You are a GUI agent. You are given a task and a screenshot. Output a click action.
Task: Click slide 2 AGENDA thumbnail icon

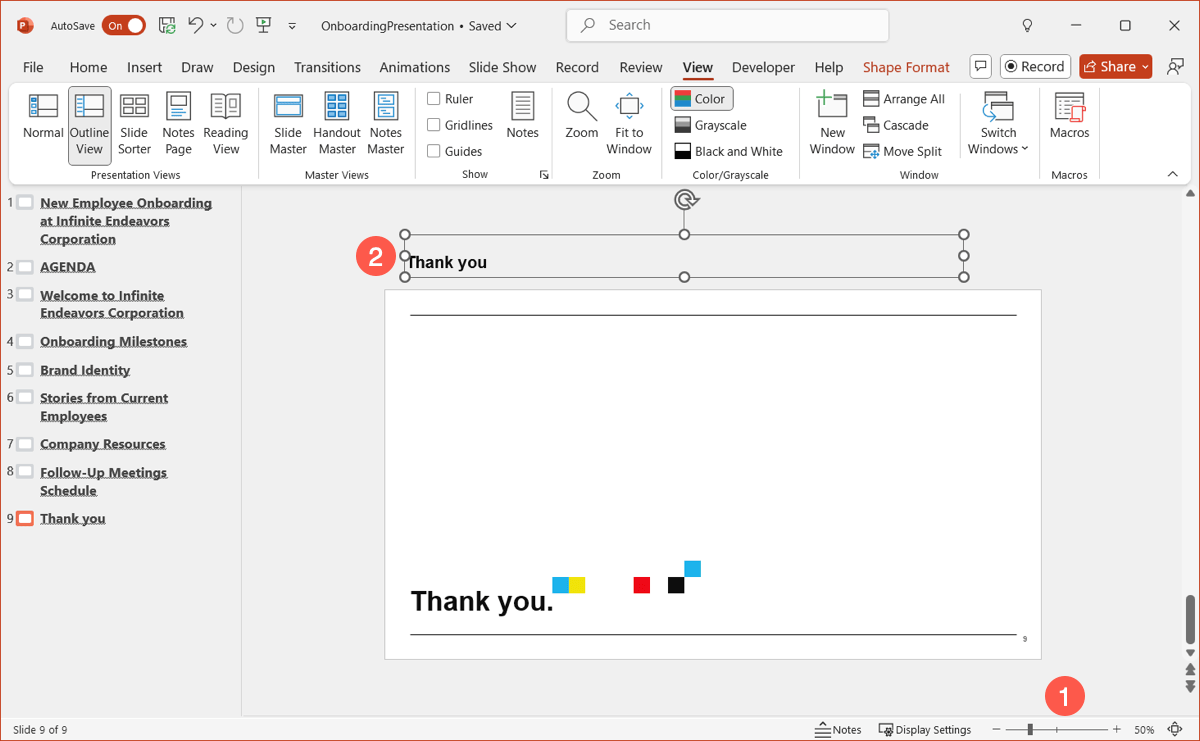pyautogui.click(x=25, y=267)
